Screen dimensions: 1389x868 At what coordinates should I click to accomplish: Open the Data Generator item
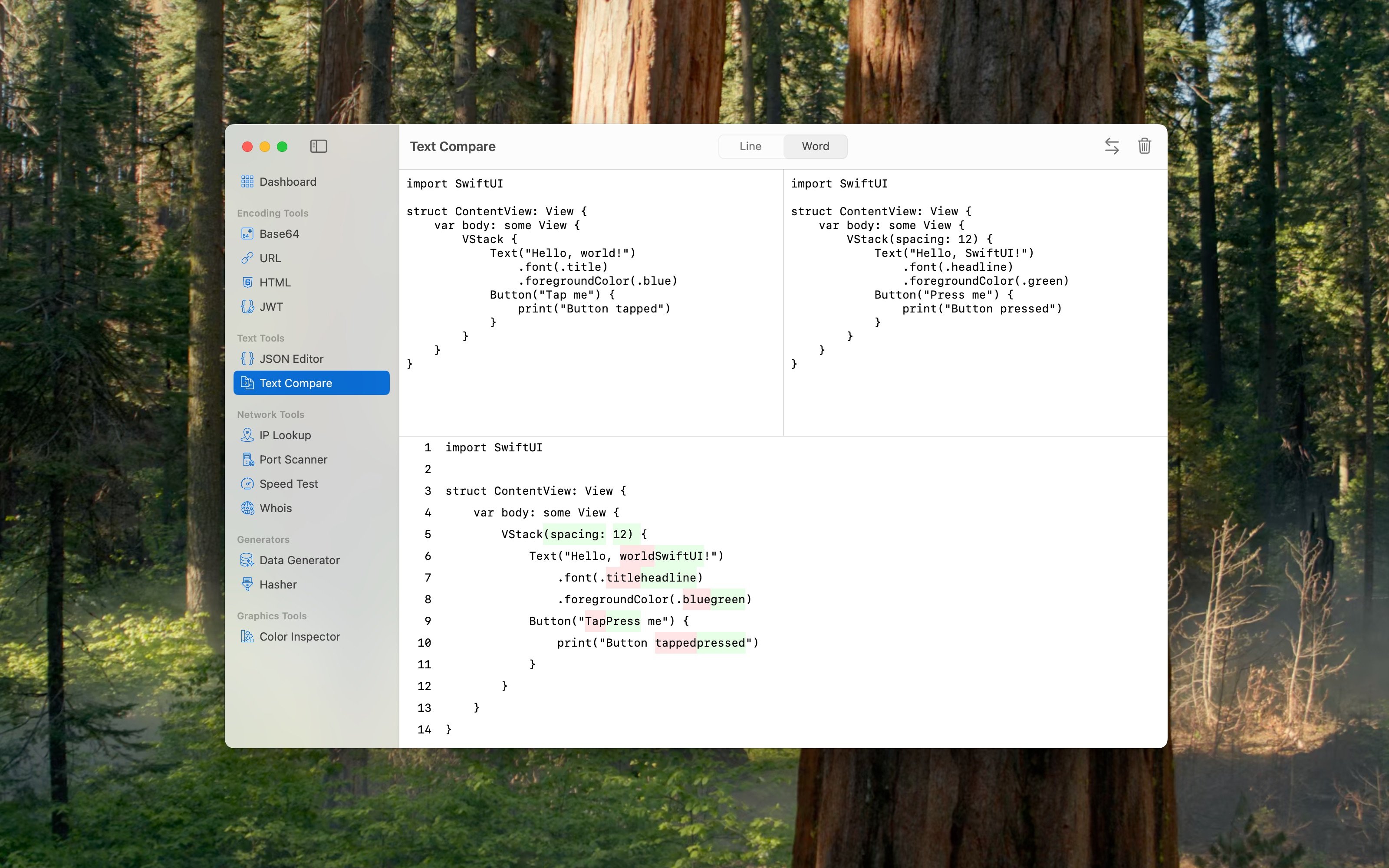coord(299,560)
